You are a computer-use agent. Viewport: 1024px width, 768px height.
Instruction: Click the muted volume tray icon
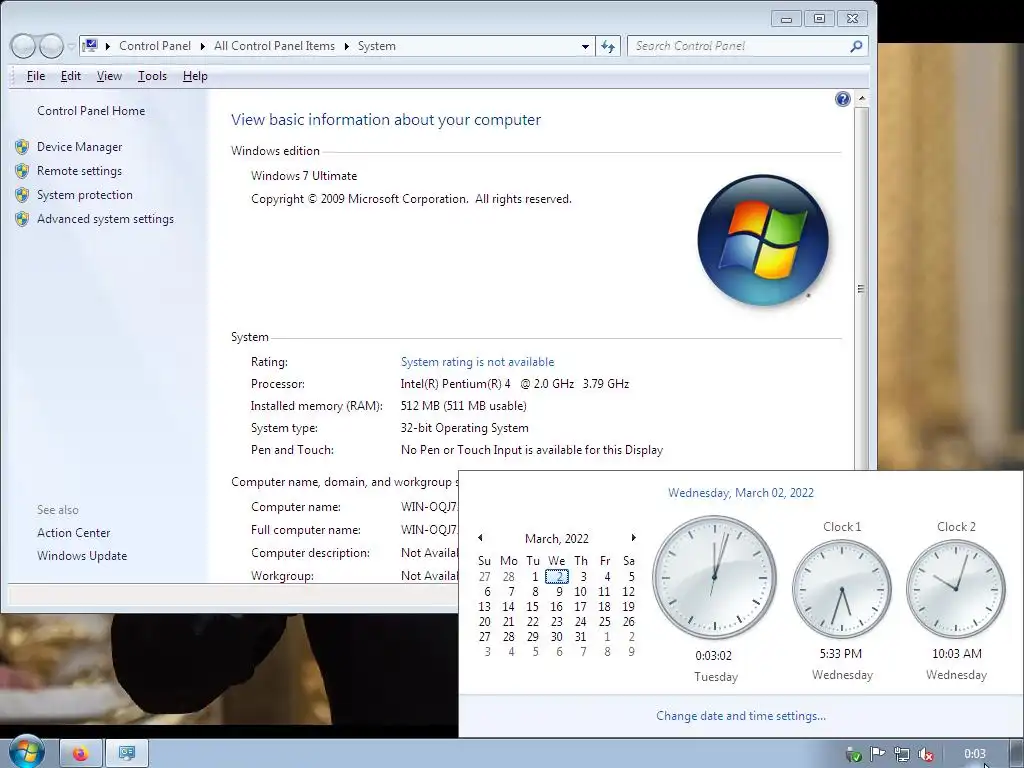pos(925,754)
